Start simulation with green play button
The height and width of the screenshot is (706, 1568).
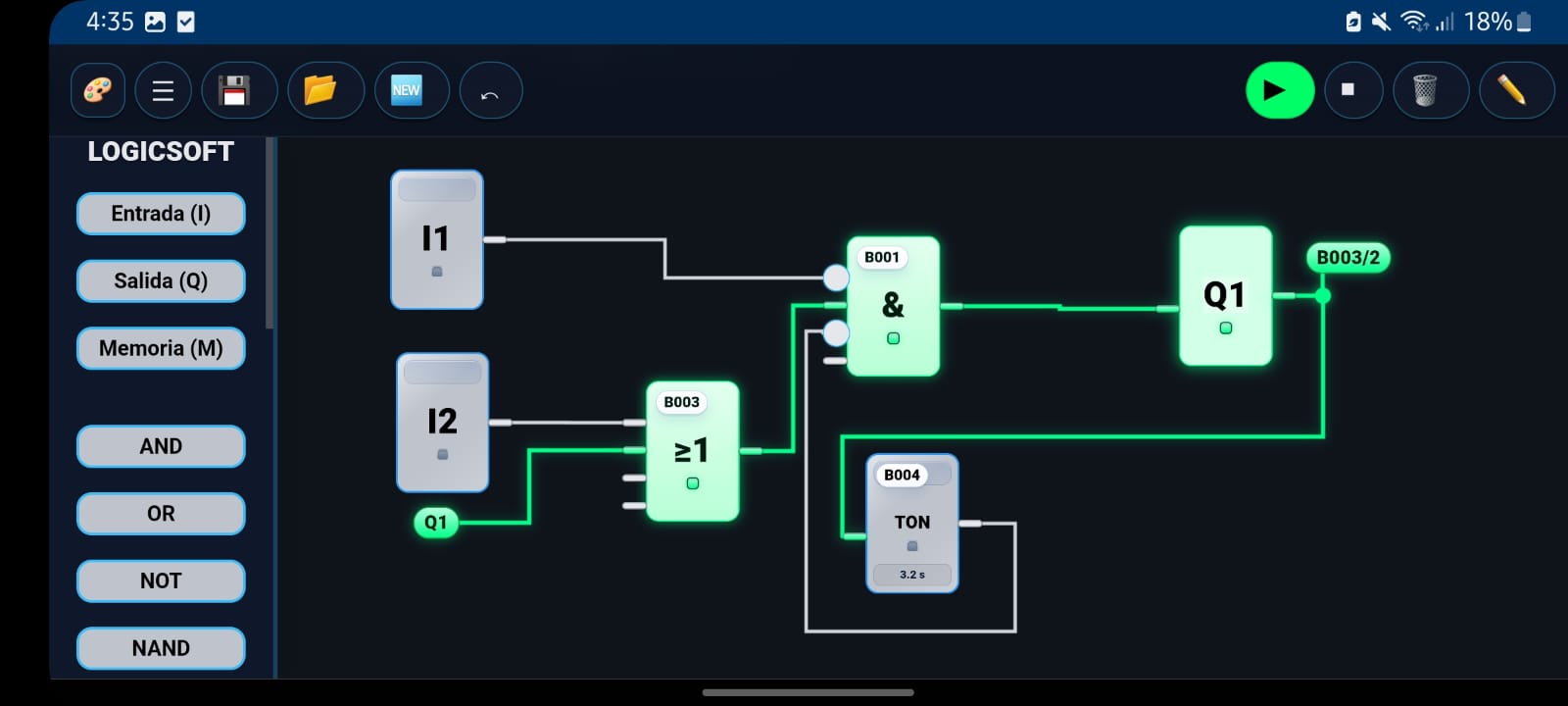pos(1279,91)
